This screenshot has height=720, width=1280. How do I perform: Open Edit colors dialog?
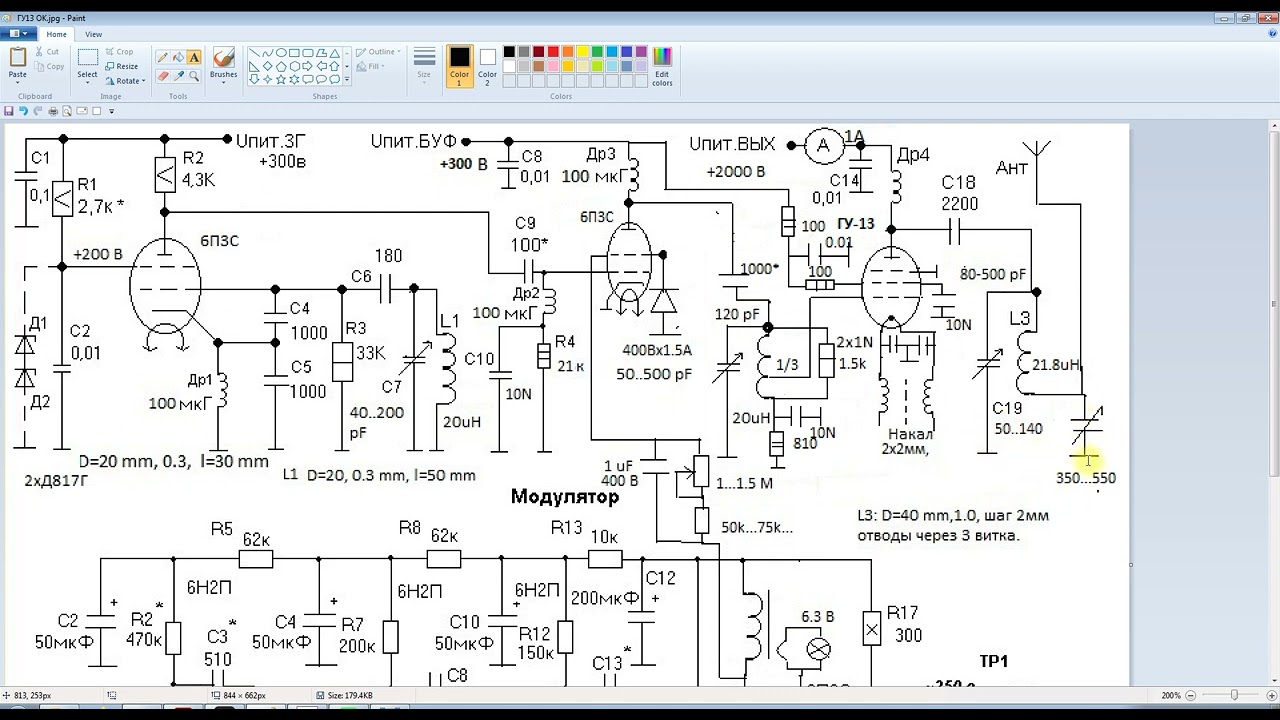coord(662,66)
